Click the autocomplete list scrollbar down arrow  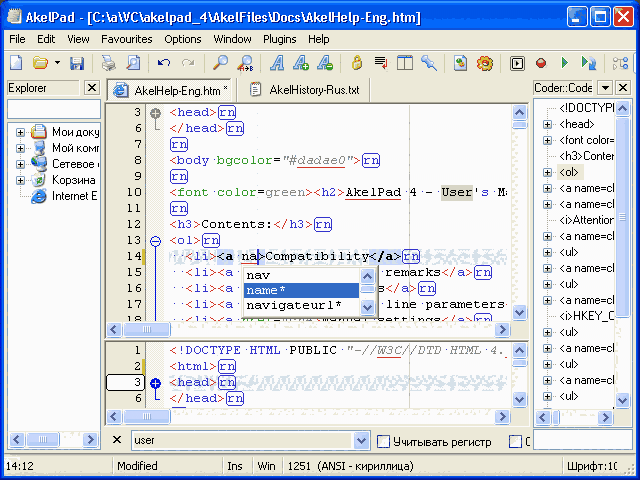(x=366, y=308)
